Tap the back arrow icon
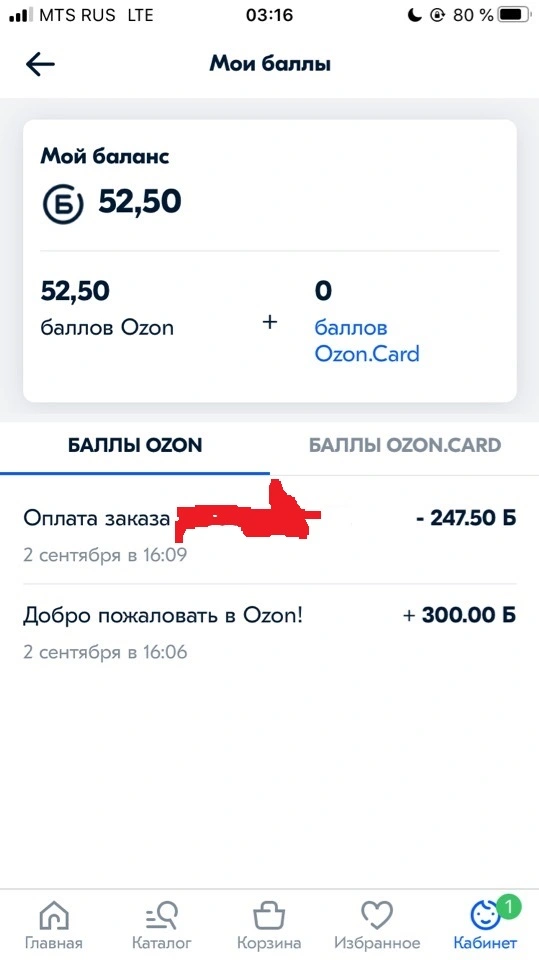 [40, 64]
